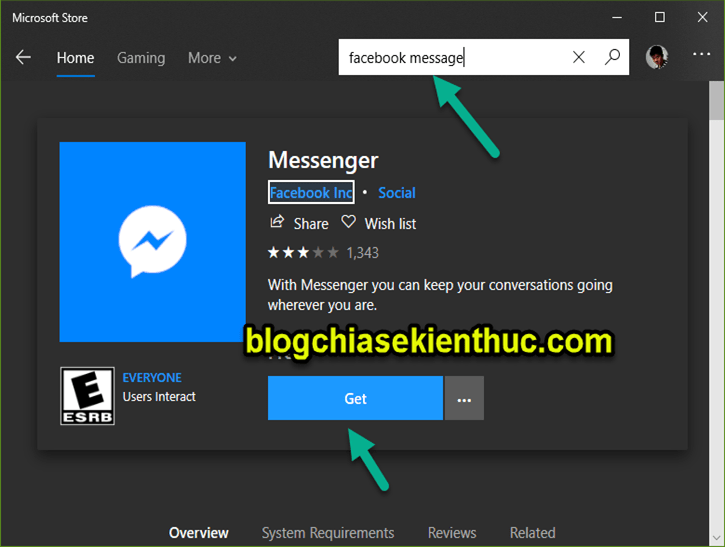Open the star rating with 1,343 reviews
The width and height of the screenshot is (725, 547).
click(x=323, y=252)
